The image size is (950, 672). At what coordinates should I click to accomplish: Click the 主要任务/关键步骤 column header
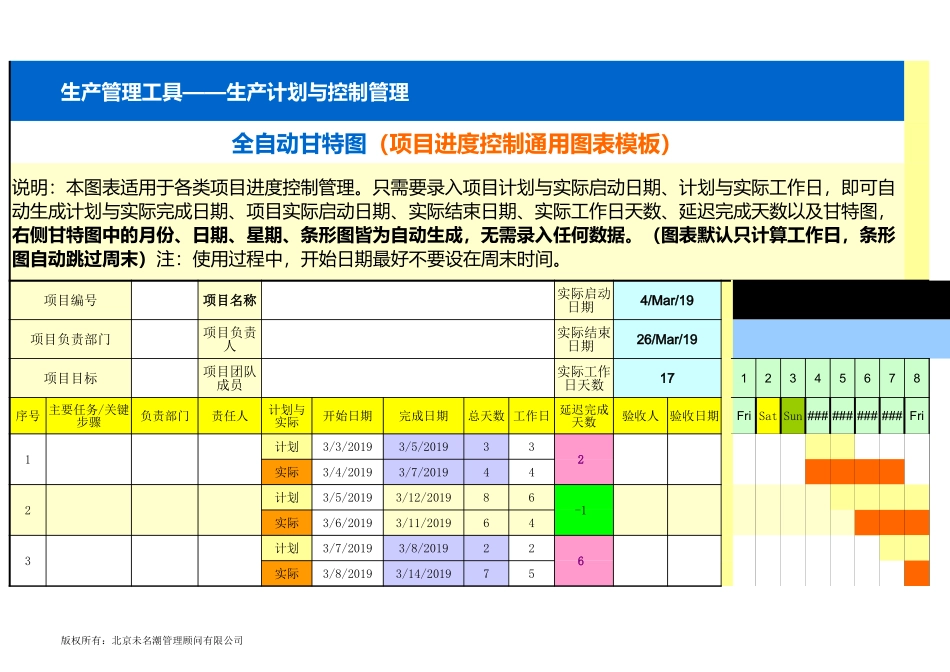[89, 416]
